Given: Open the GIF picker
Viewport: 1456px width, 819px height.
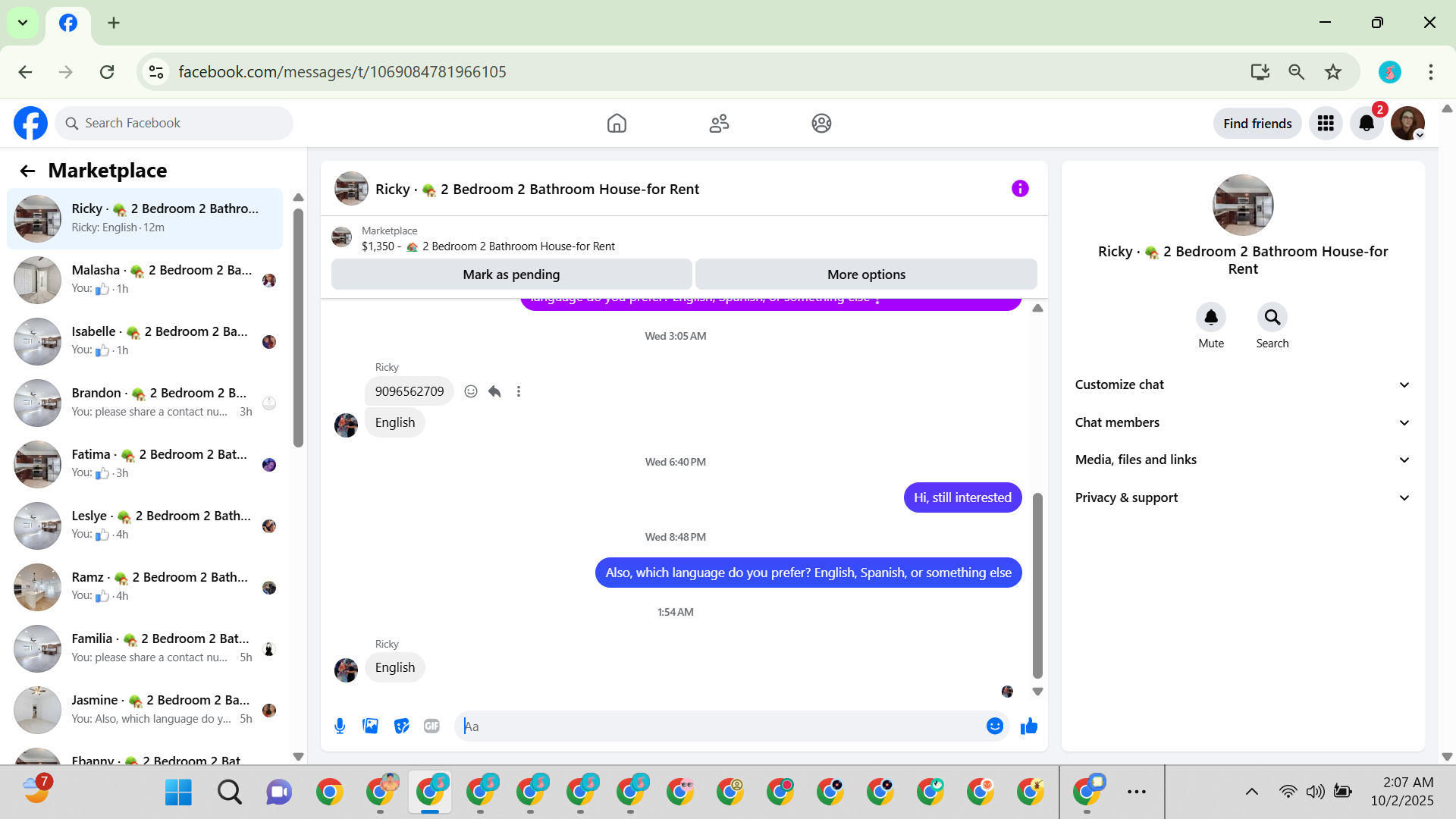Looking at the screenshot, I should point(431,726).
